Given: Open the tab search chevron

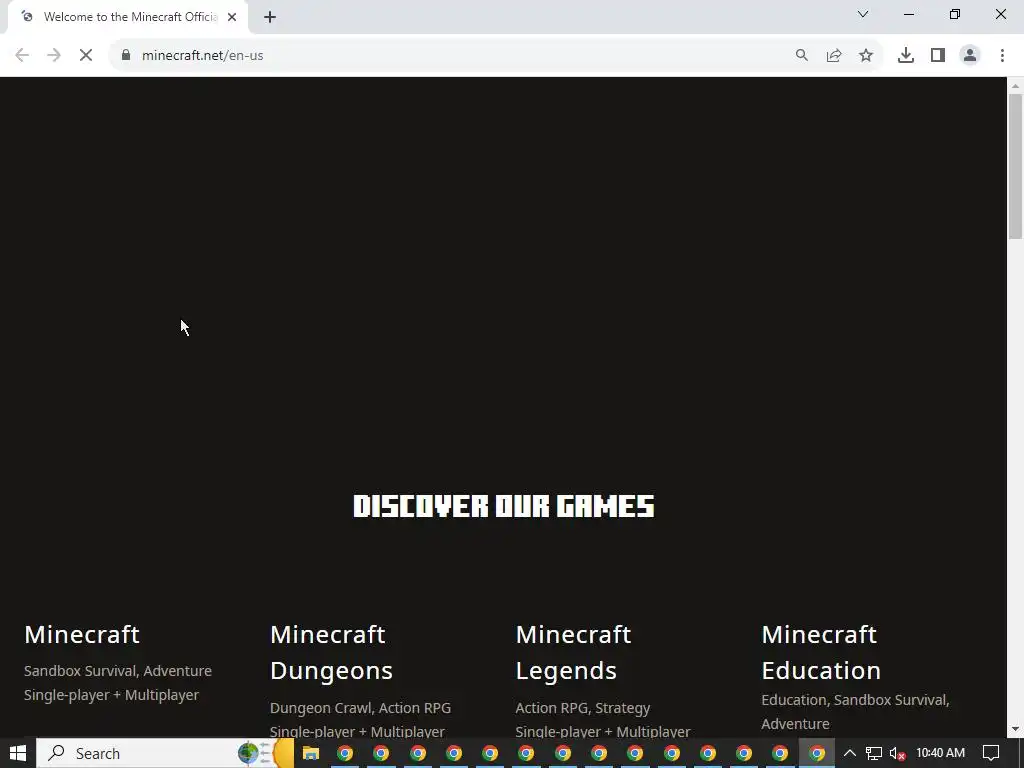Looking at the screenshot, I should tap(863, 14).
